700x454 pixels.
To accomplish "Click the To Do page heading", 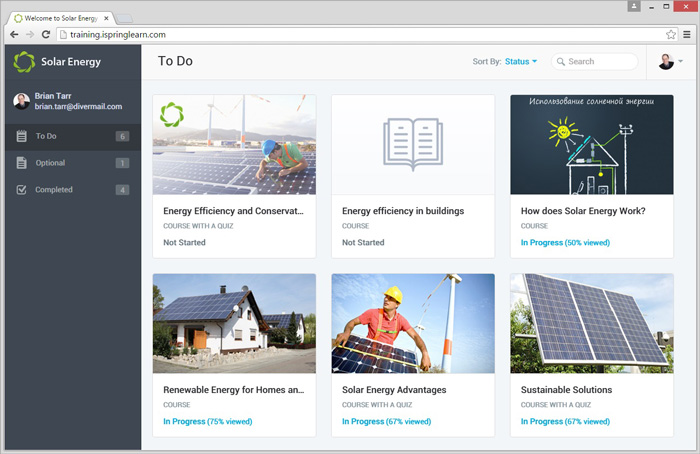I will (175, 61).
